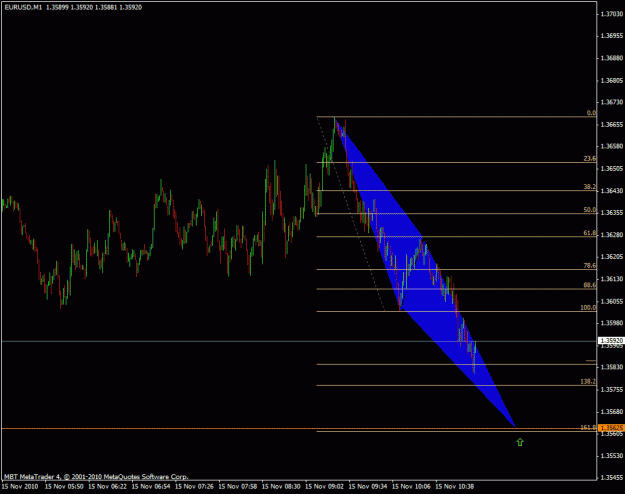Select the Fibonacci 50.0 level label

click(x=590, y=210)
